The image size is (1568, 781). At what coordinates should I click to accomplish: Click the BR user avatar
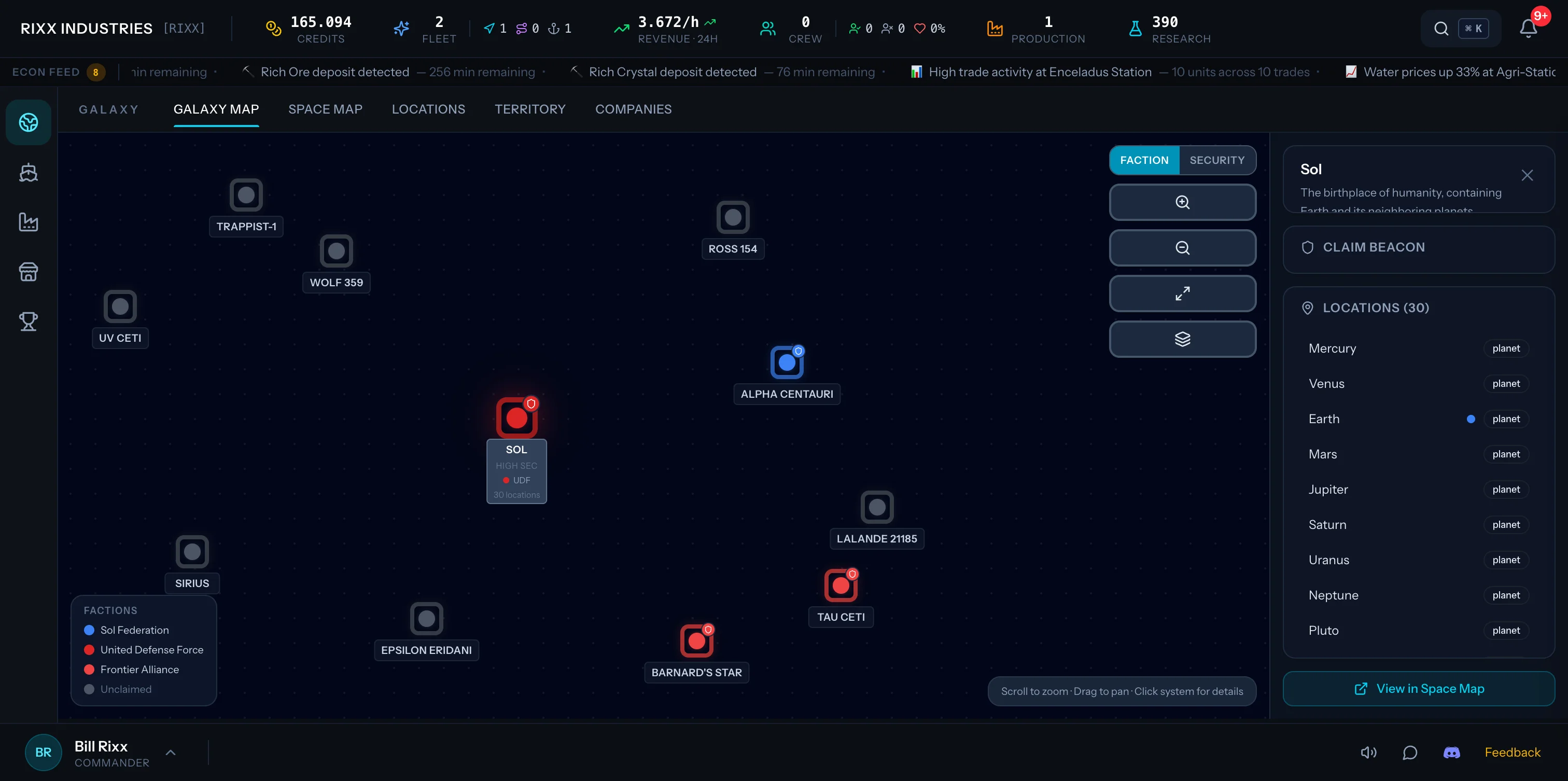pyautogui.click(x=43, y=752)
